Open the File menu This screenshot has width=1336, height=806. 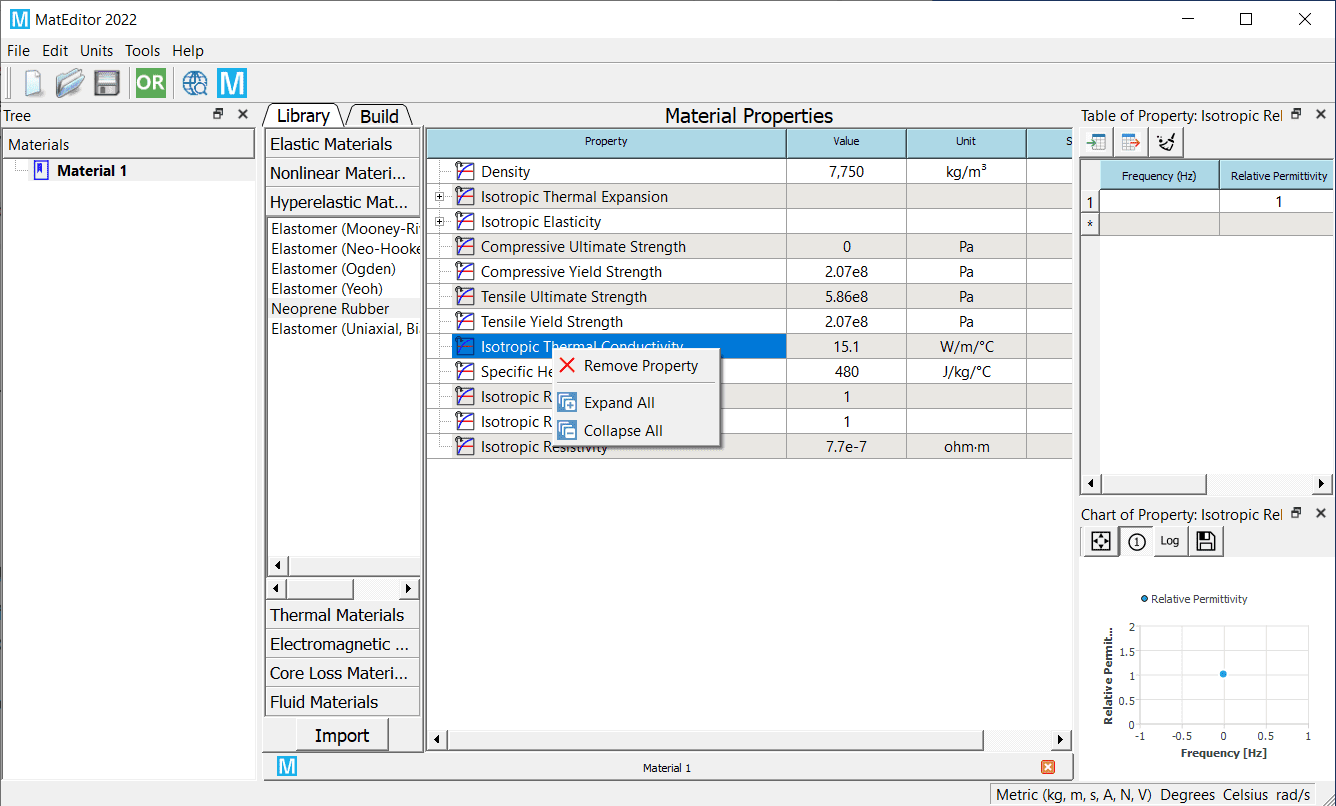pos(18,50)
